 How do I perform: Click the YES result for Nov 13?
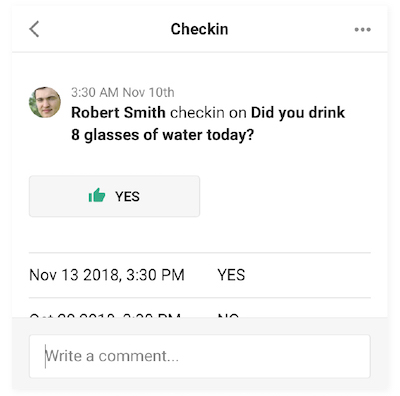pyautogui.click(x=231, y=275)
